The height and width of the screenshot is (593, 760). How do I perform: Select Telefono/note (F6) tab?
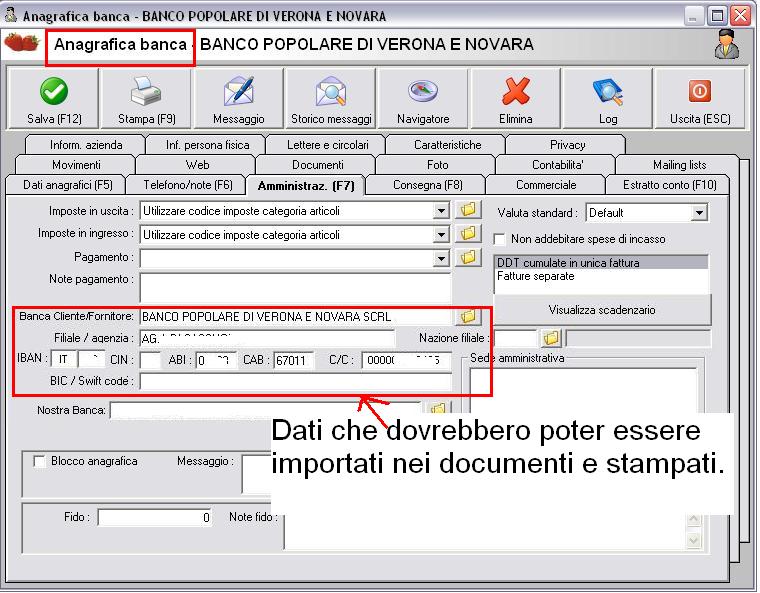pyautogui.click(x=188, y=185)
